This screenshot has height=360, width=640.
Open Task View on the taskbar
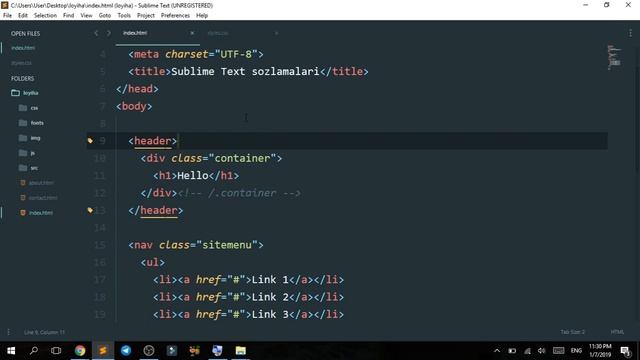click(x=56, y=351)
